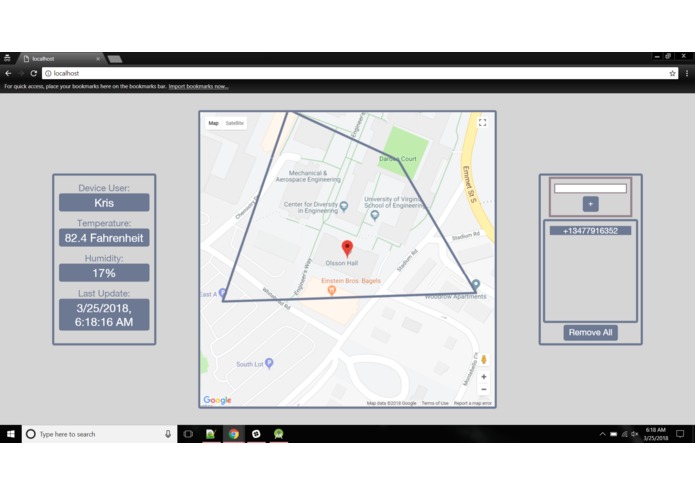Image resolution: width=695 pixels, height=494 pixels.
Task: Open Task View on taskbar
Action: tap(188, 434)
